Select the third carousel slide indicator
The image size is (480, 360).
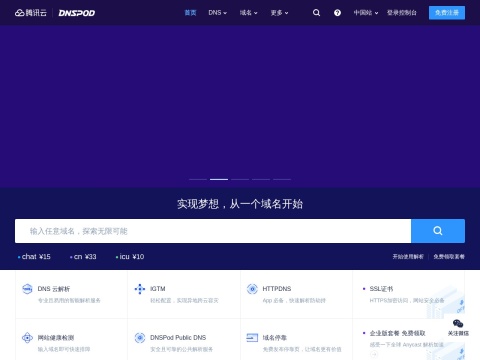(x=240, y=179)
